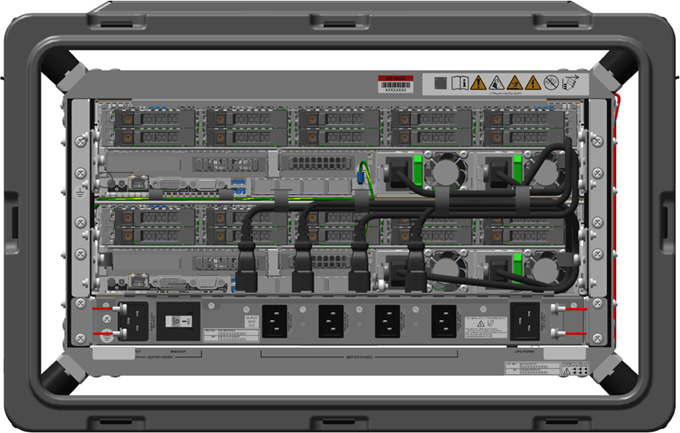Click the open manual book info icon
The height and width of the screenshot is (433, 680).
coord(460,82)
